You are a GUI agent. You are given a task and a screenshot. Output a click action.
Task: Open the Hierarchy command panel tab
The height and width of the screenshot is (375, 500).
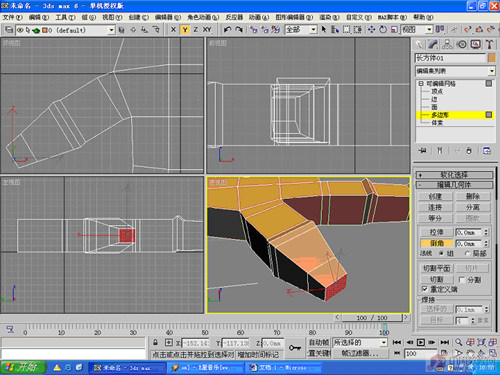click(447, 44)
